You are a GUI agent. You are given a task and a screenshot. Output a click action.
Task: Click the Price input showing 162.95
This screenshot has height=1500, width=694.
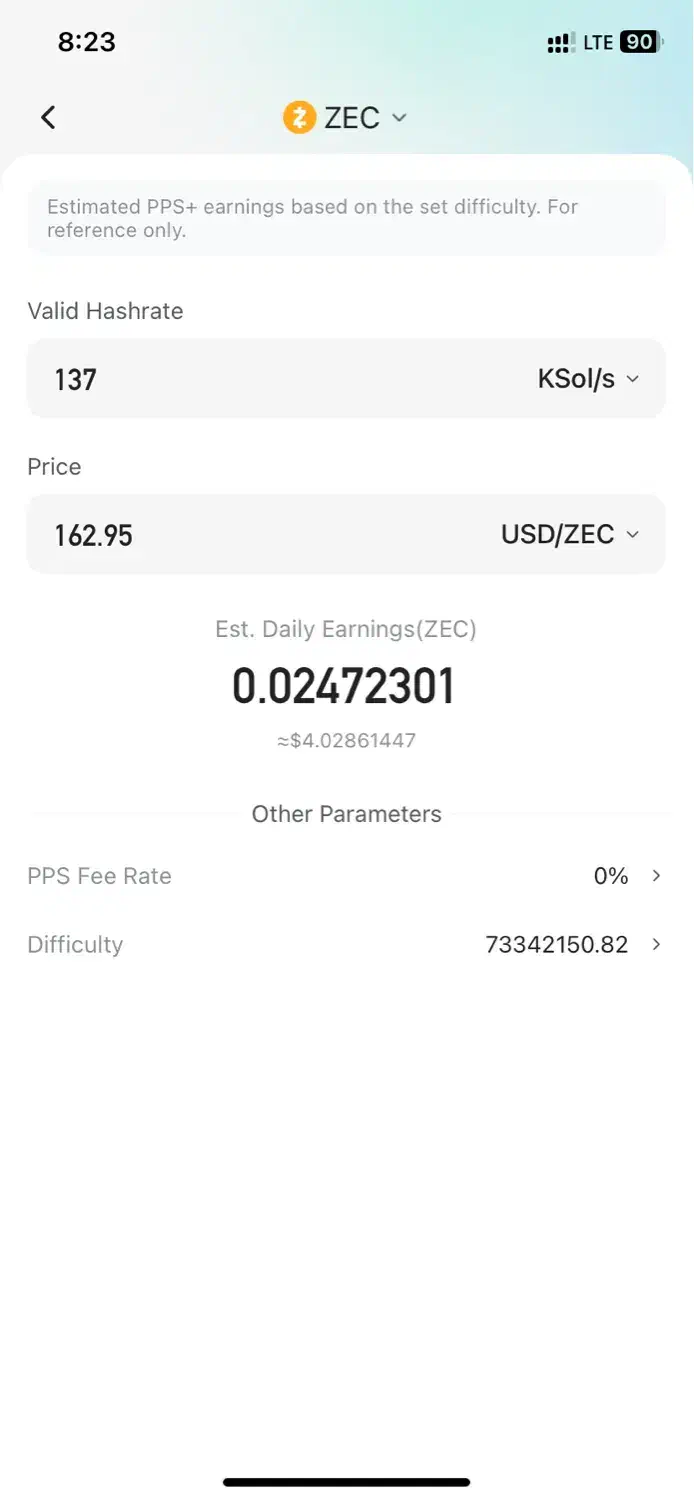pos(250,534)
